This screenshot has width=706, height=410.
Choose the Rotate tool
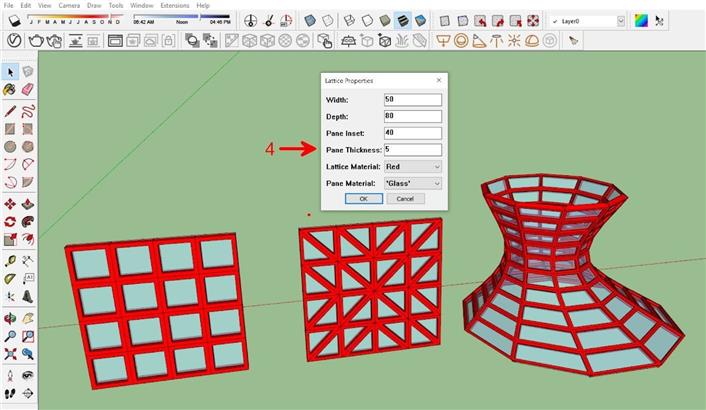pyautogui.click(x=10, y=221)
